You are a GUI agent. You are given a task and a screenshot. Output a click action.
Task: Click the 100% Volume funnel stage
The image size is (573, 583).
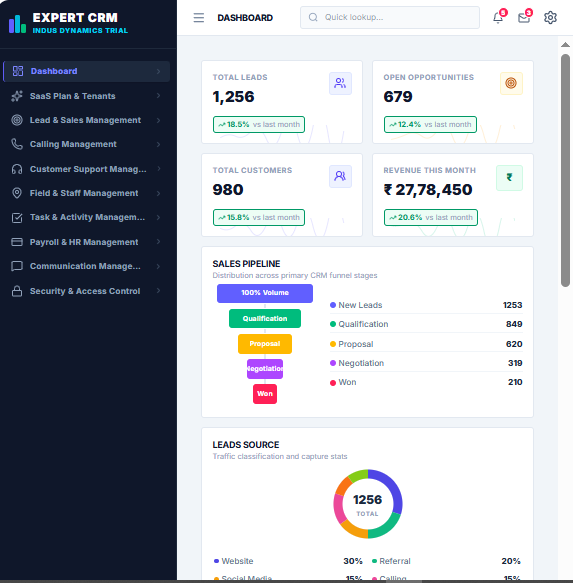tap(265, 293)
